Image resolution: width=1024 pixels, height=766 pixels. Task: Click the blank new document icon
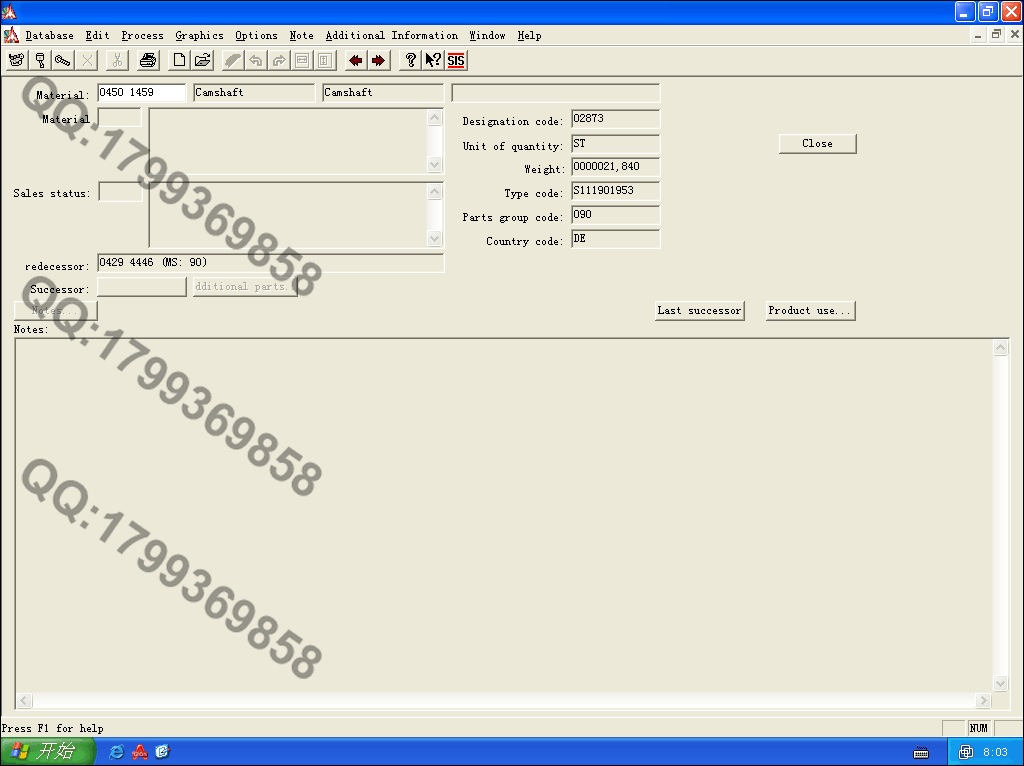click(179, 61)
